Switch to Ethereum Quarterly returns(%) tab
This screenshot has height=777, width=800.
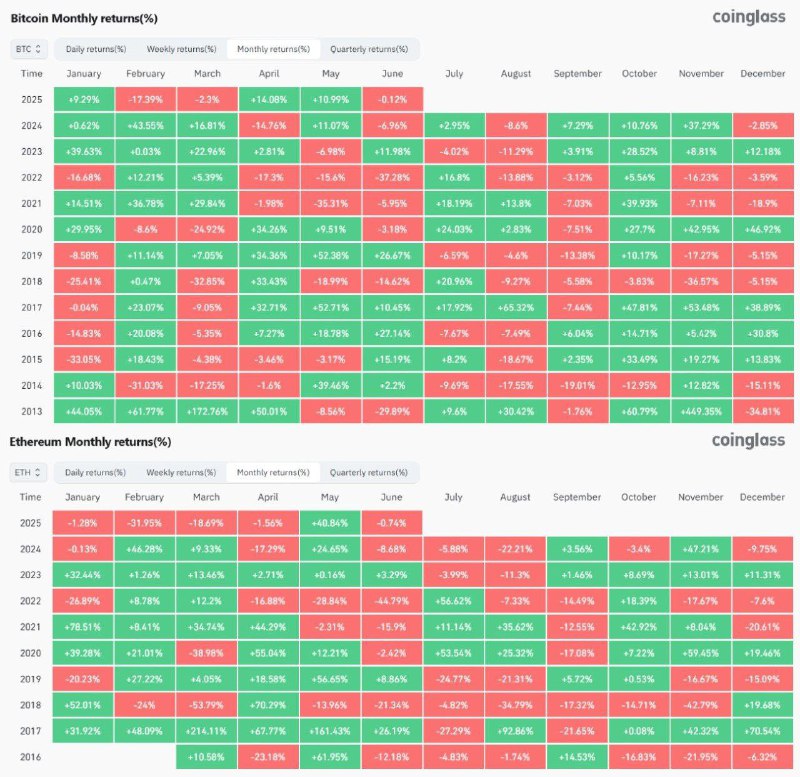(368, 472)
